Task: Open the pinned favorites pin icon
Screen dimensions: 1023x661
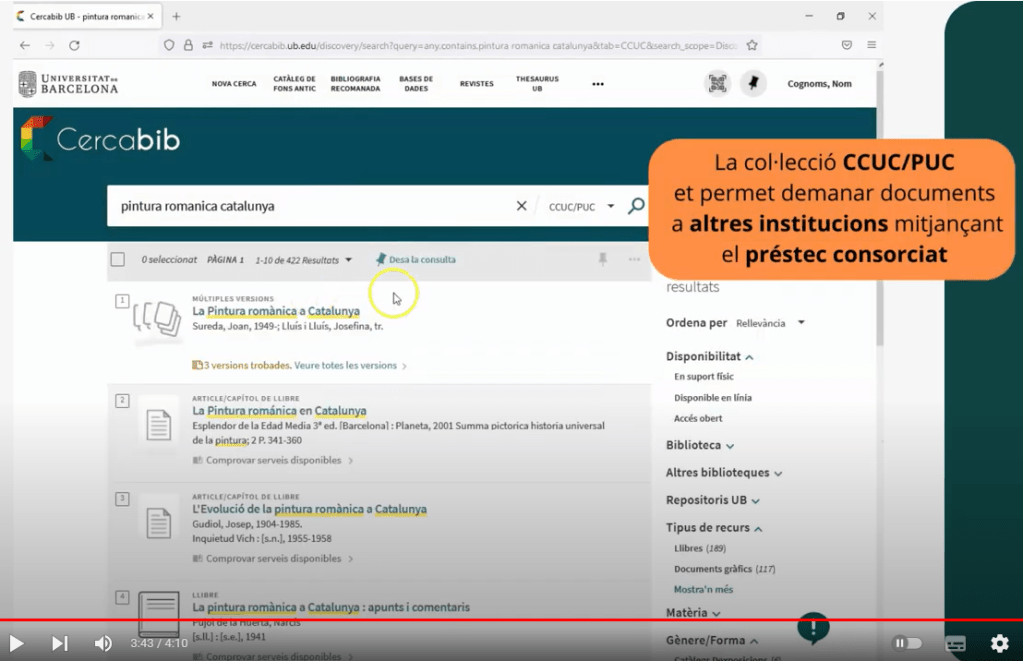Action: point(752,84)
